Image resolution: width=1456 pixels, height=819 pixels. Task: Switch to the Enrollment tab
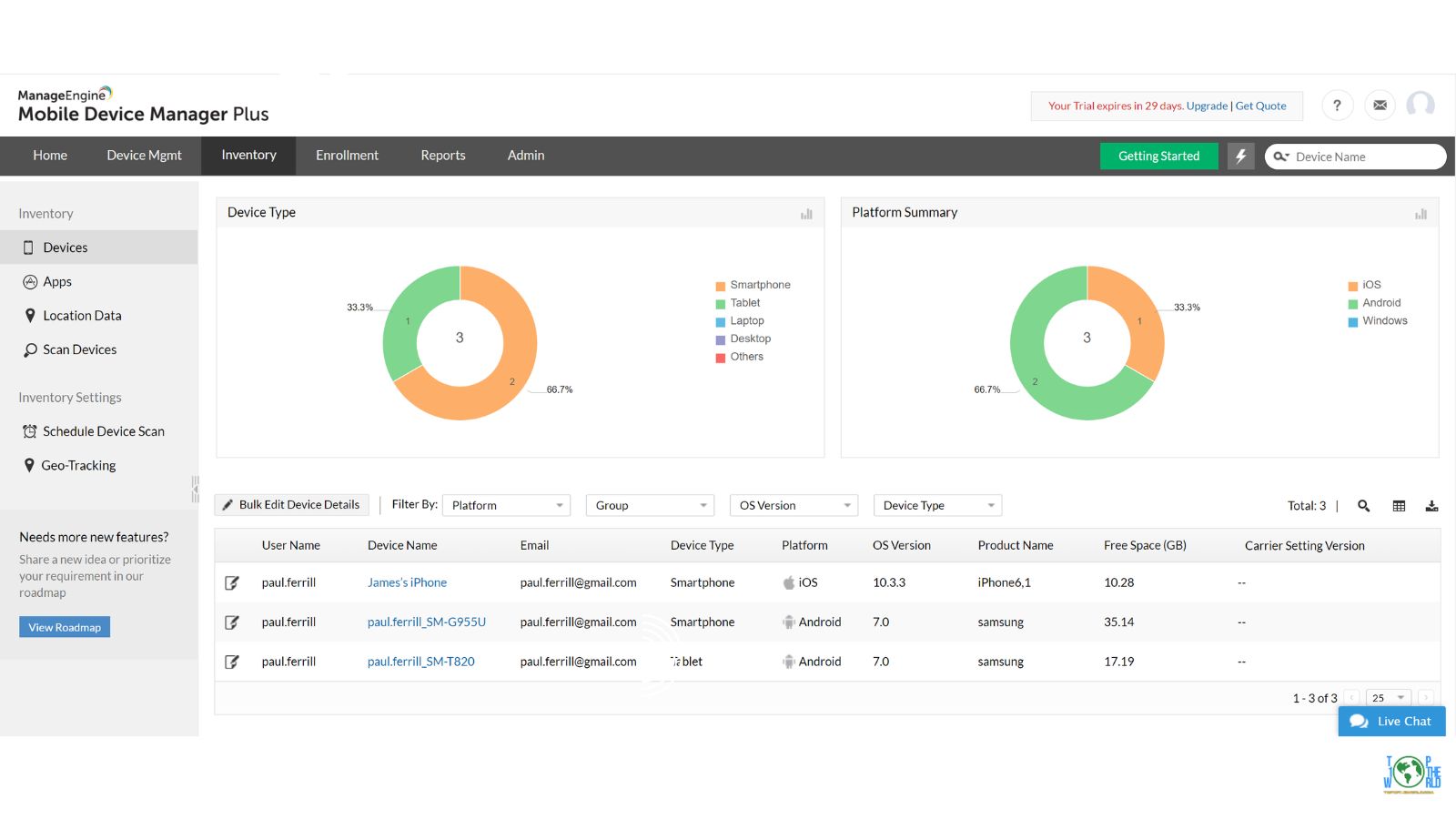(347, 156)
